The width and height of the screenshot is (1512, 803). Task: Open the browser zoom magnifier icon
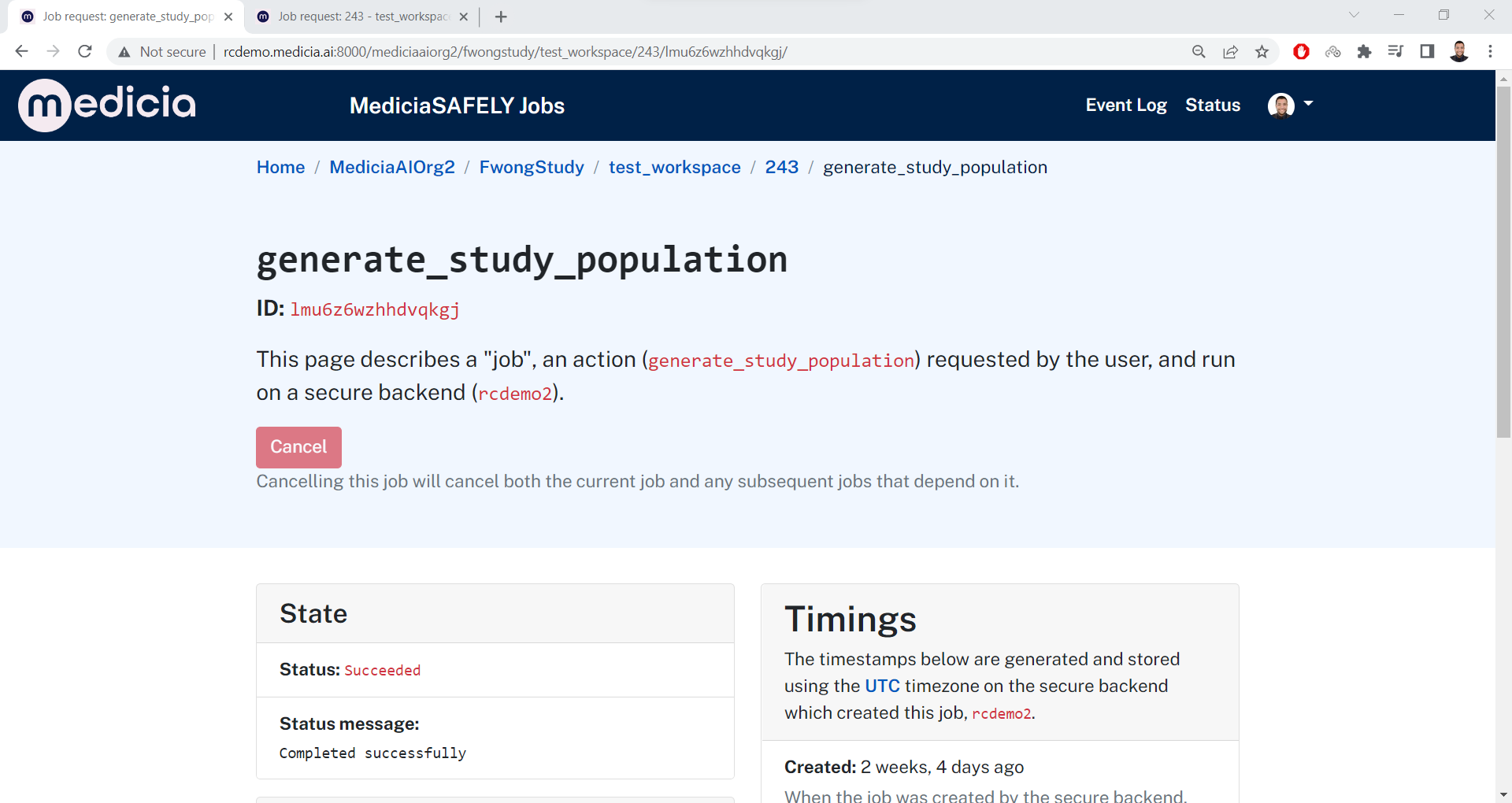[1199, 52]
